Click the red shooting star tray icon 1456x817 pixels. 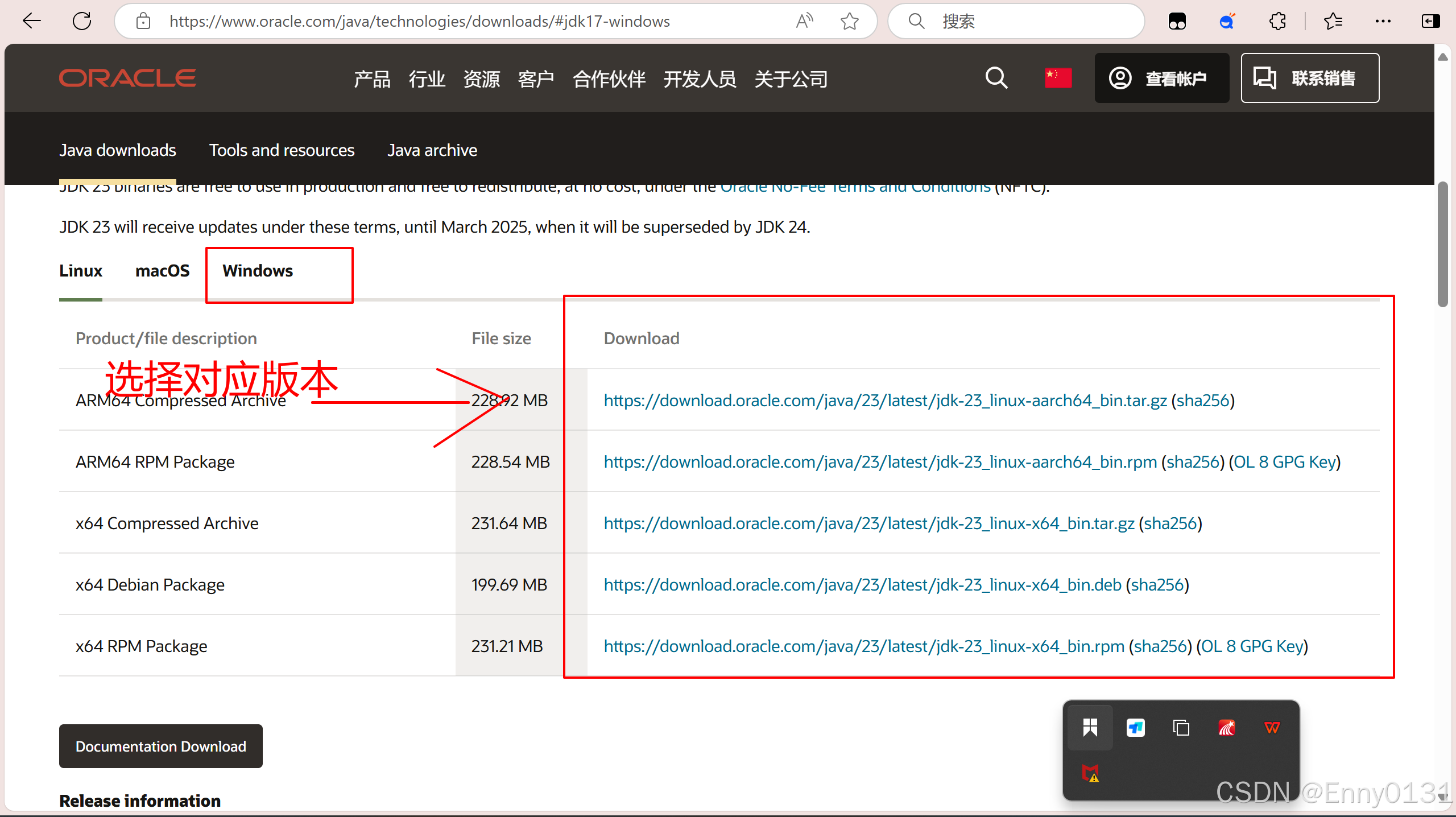tap(1226, 727)
